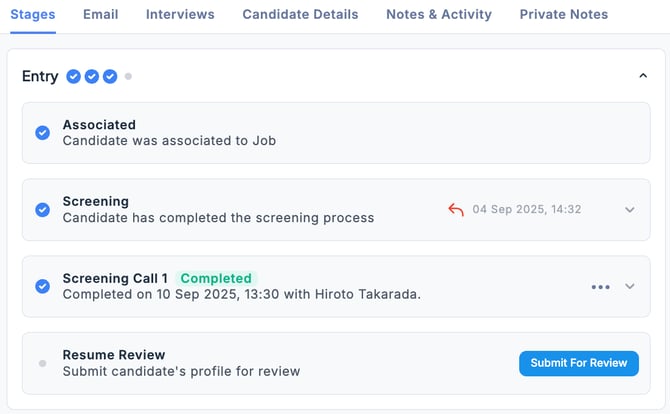Open the three-dot menu on Screening Call 1

tap(600, 286)
